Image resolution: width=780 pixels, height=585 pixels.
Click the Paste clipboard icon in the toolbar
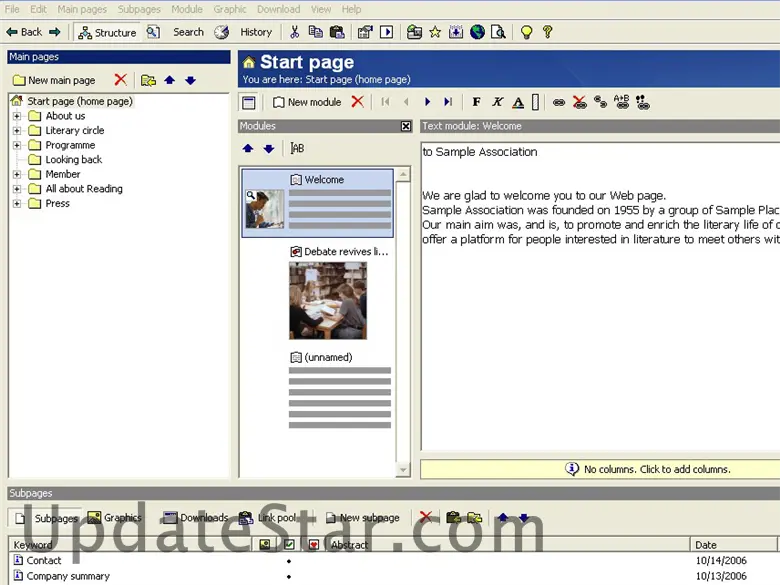[x=337, y=32]
